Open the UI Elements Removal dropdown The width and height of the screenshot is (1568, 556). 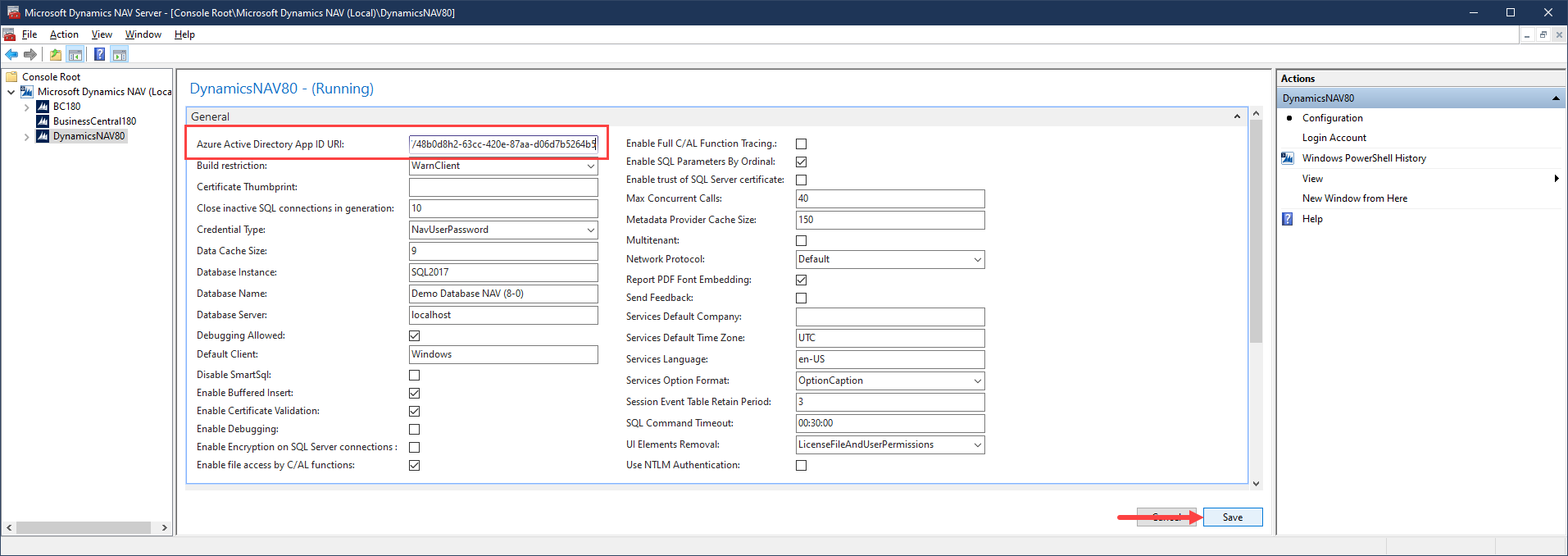click(x=977, y=445)
